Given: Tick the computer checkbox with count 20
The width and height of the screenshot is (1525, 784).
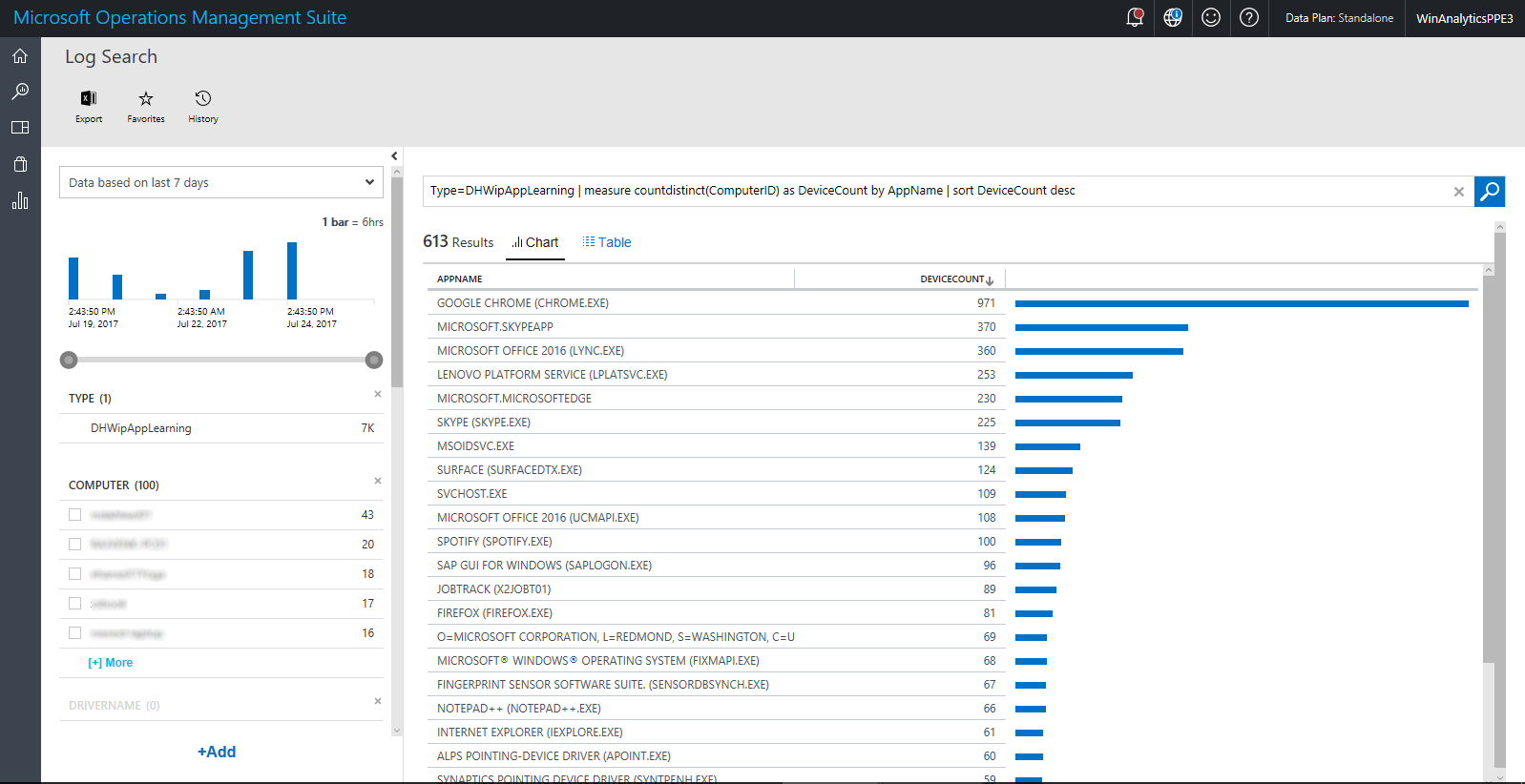Looking at the screenshot, I should tap(75, 545).
